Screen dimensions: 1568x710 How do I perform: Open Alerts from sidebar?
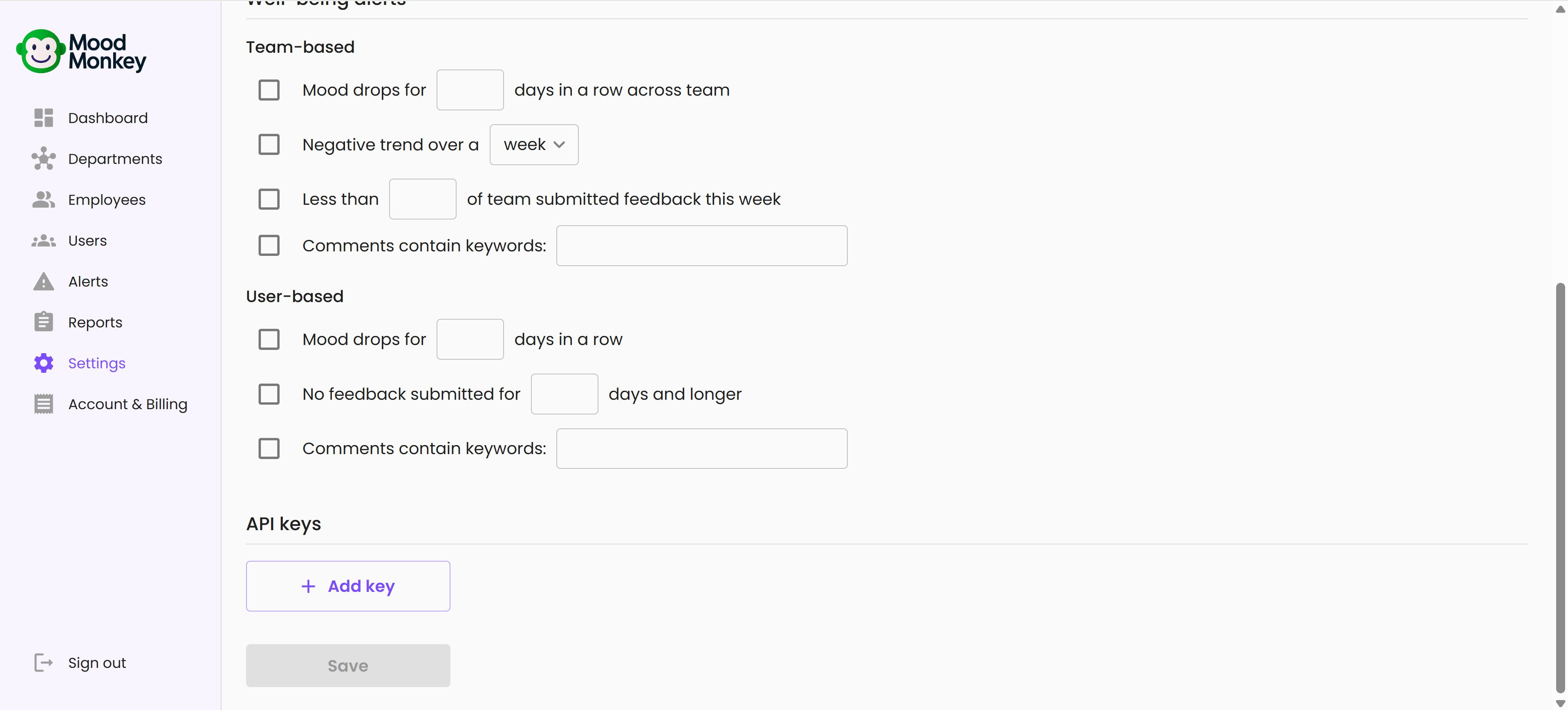[x=87, y=281]
